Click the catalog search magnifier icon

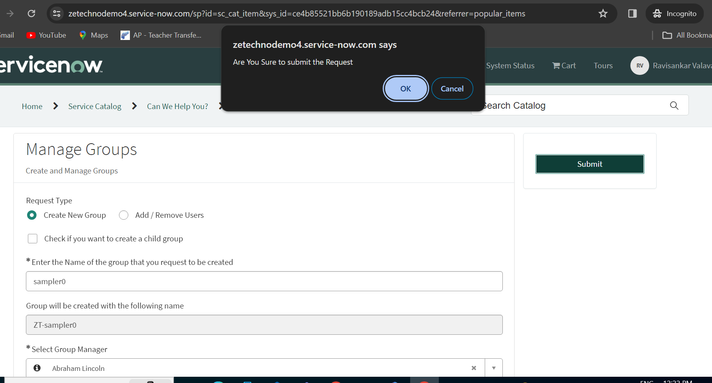coord(674,105)
